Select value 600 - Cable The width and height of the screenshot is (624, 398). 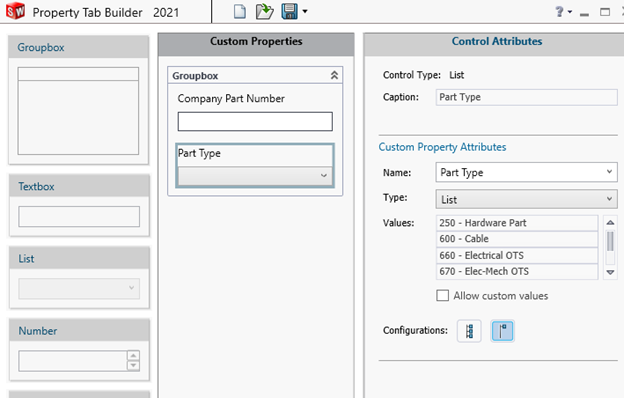click(x=517, y=239)
